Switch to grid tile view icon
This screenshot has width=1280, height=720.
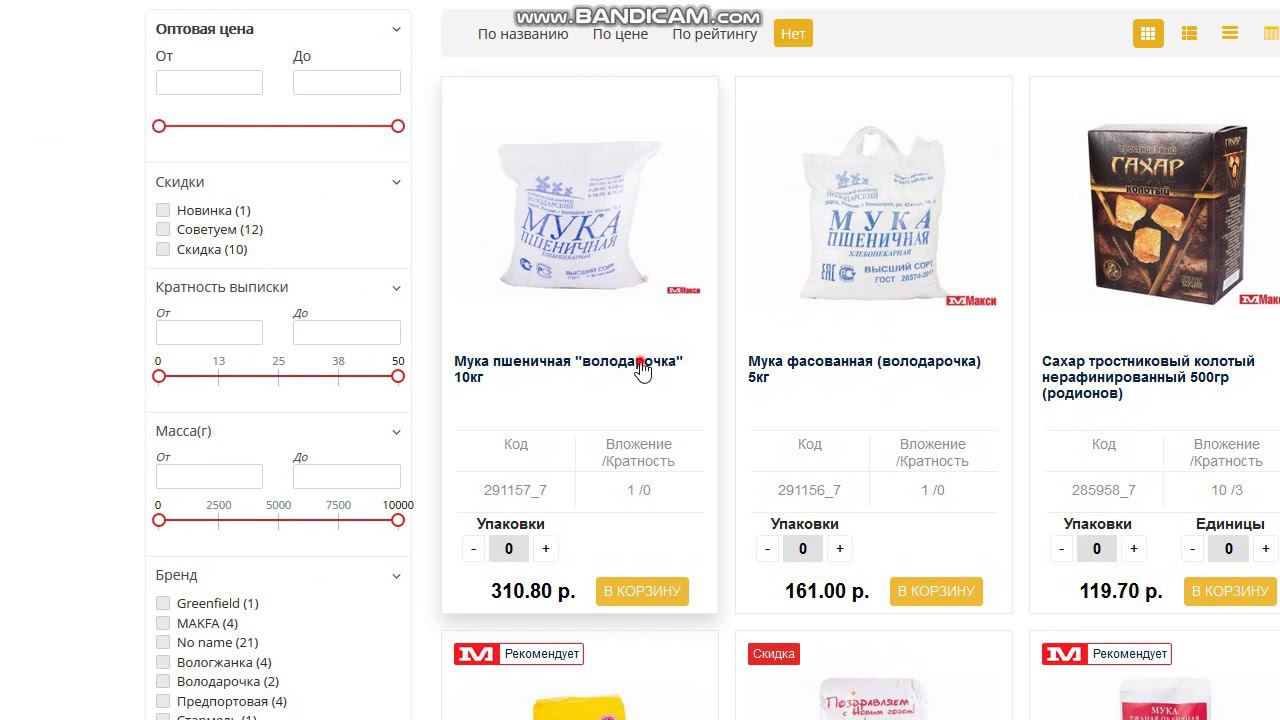point(1148,33)
